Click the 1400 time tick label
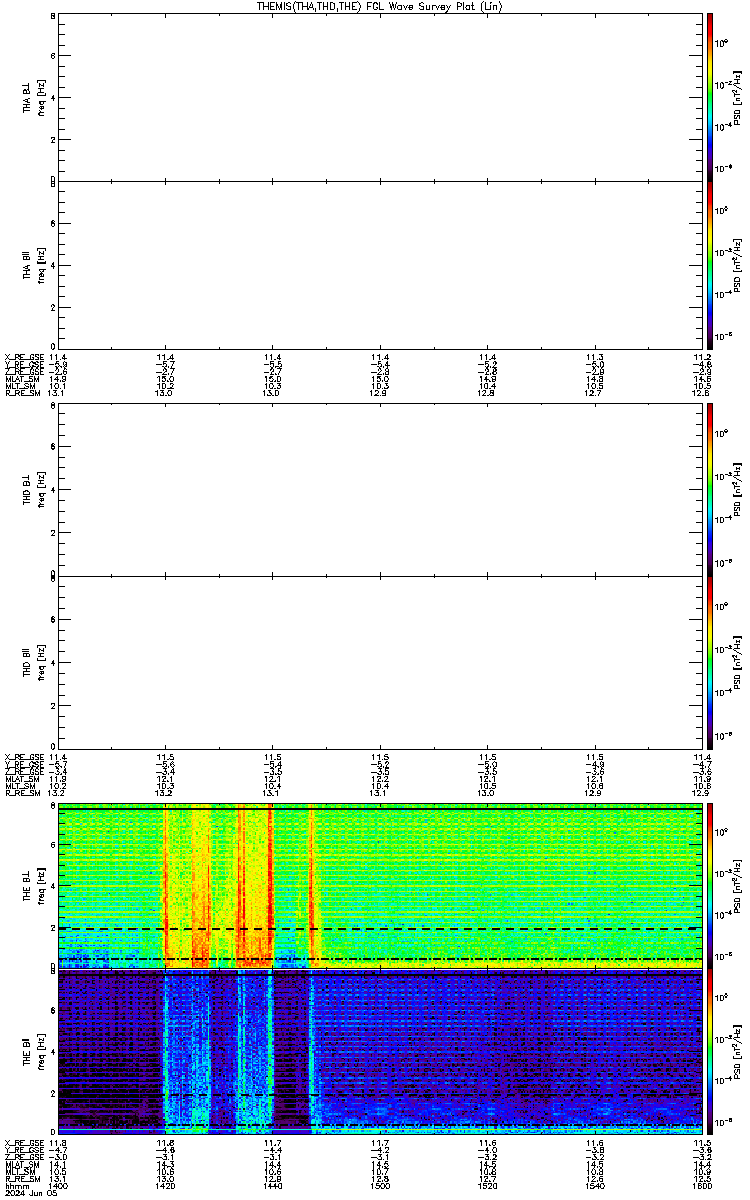Screen dimensions: 750x1200 click(59, 1186)
